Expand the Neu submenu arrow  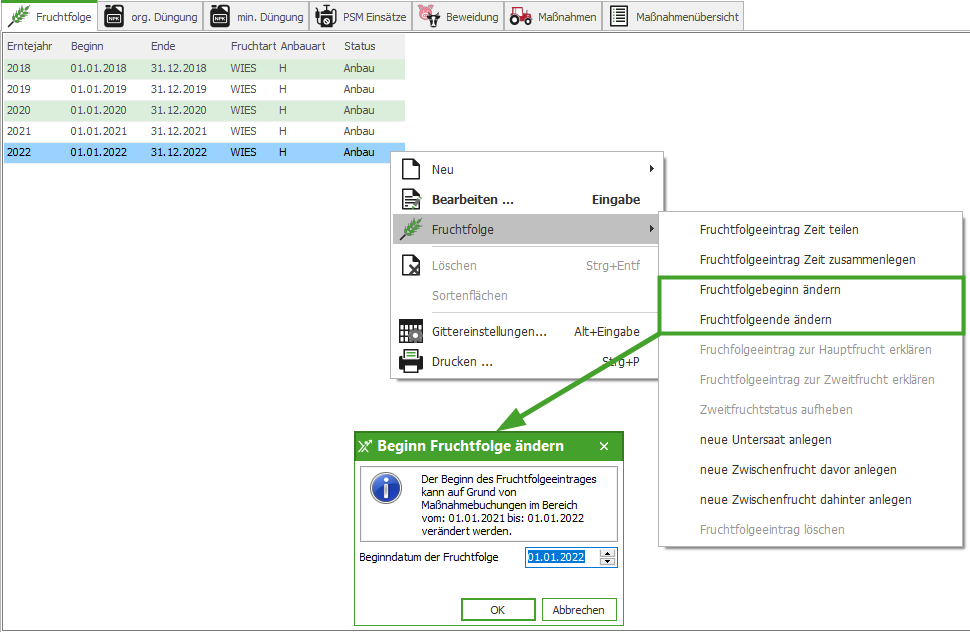[652, 169]
